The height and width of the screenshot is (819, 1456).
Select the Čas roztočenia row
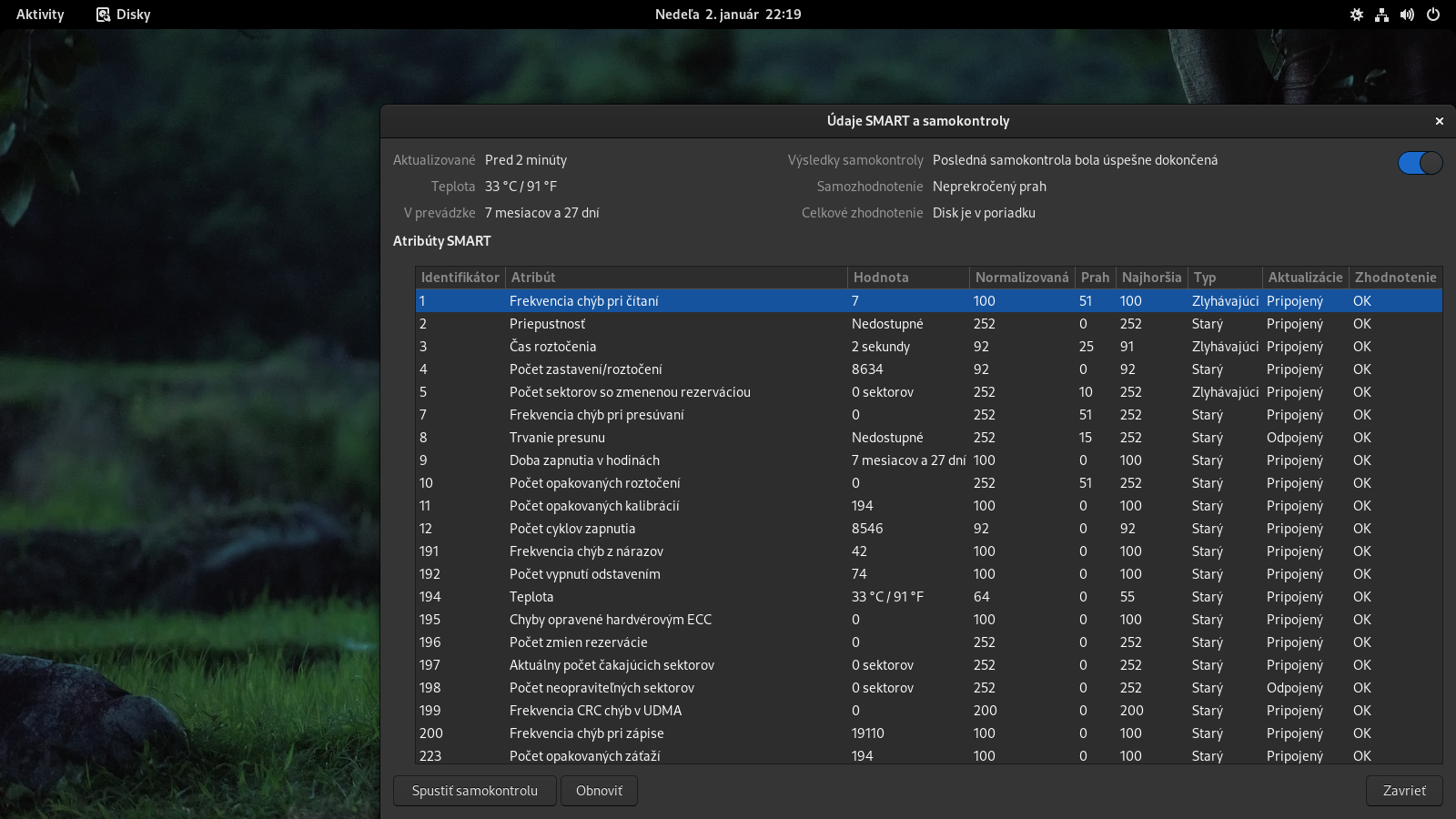552,347
